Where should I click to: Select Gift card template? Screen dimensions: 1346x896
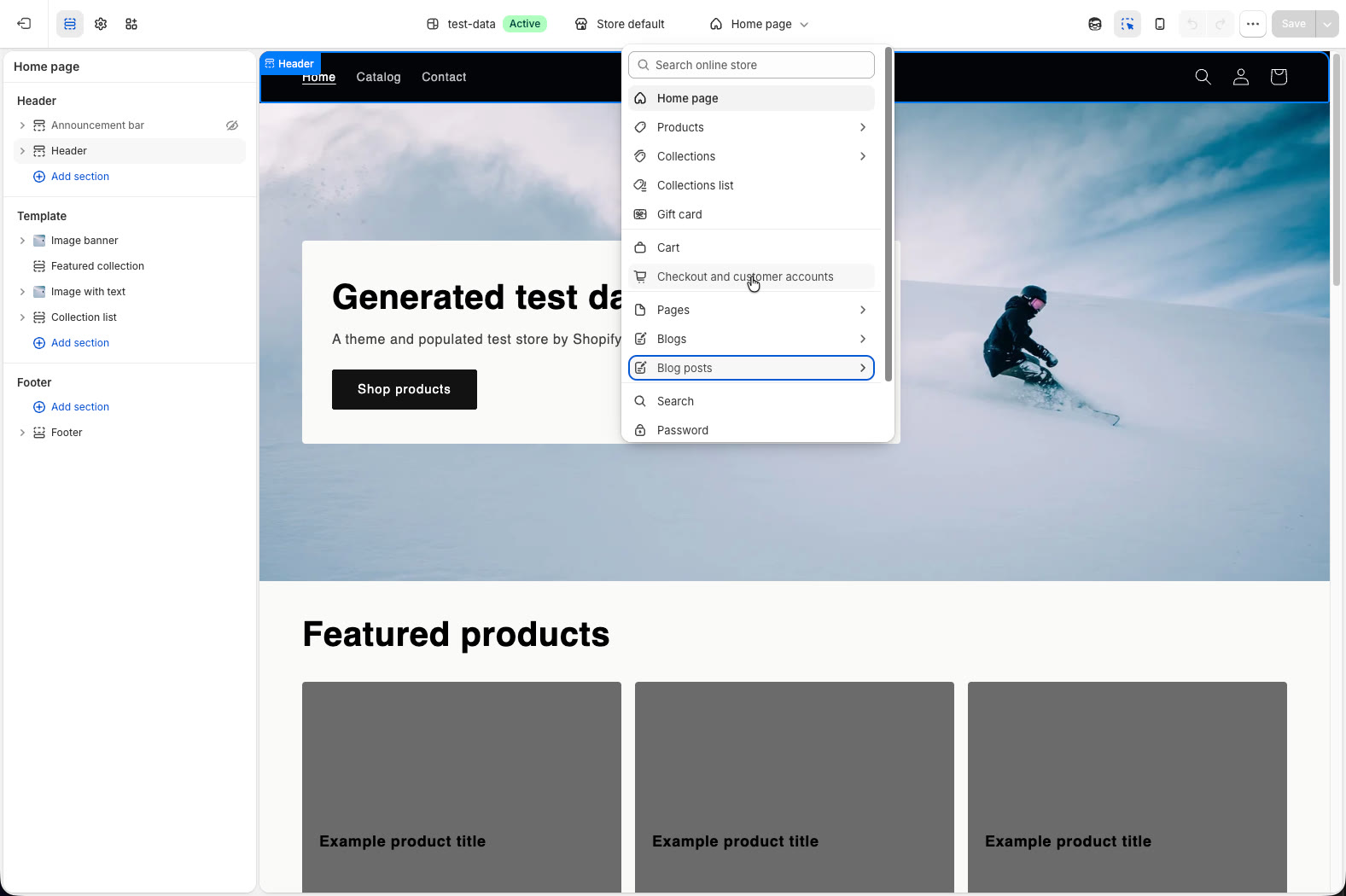(751, 214)
